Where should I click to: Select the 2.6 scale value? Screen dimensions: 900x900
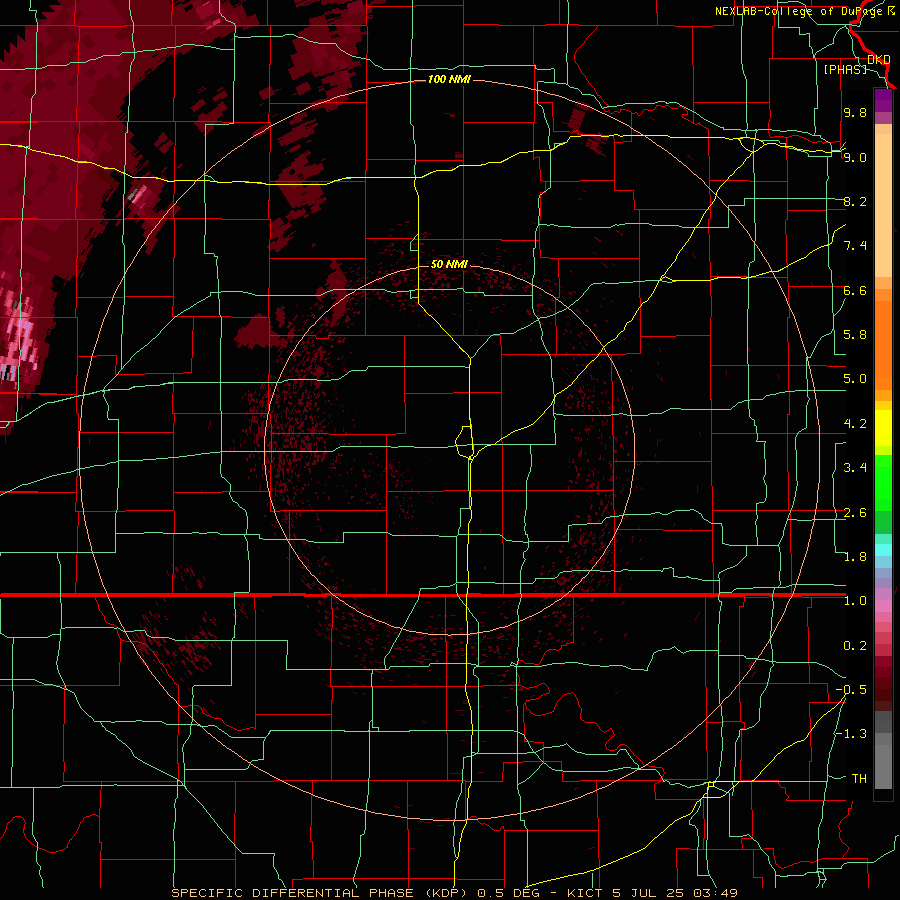855,513
